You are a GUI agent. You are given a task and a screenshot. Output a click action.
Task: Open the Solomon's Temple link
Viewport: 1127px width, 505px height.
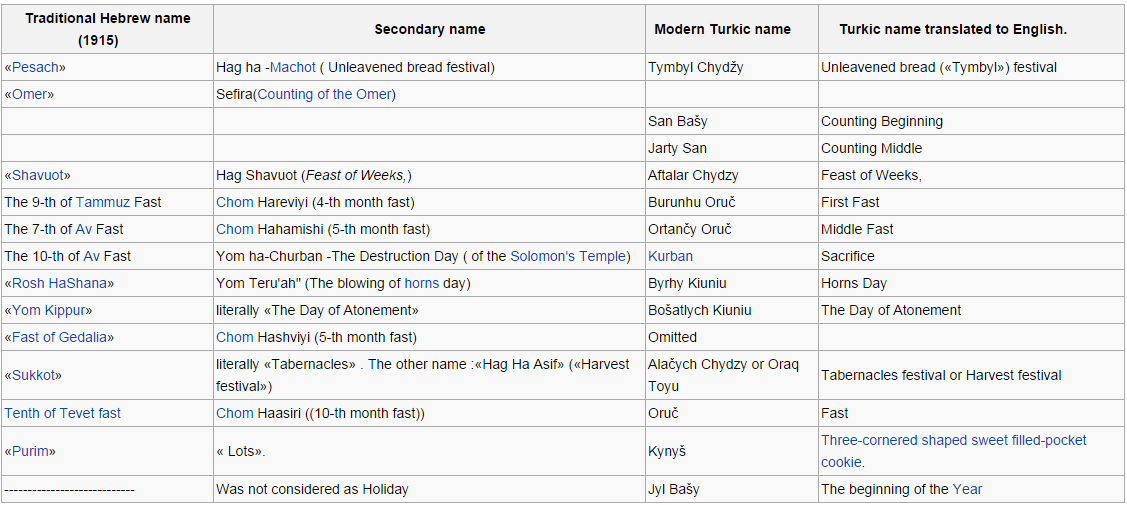pos(568,256)
